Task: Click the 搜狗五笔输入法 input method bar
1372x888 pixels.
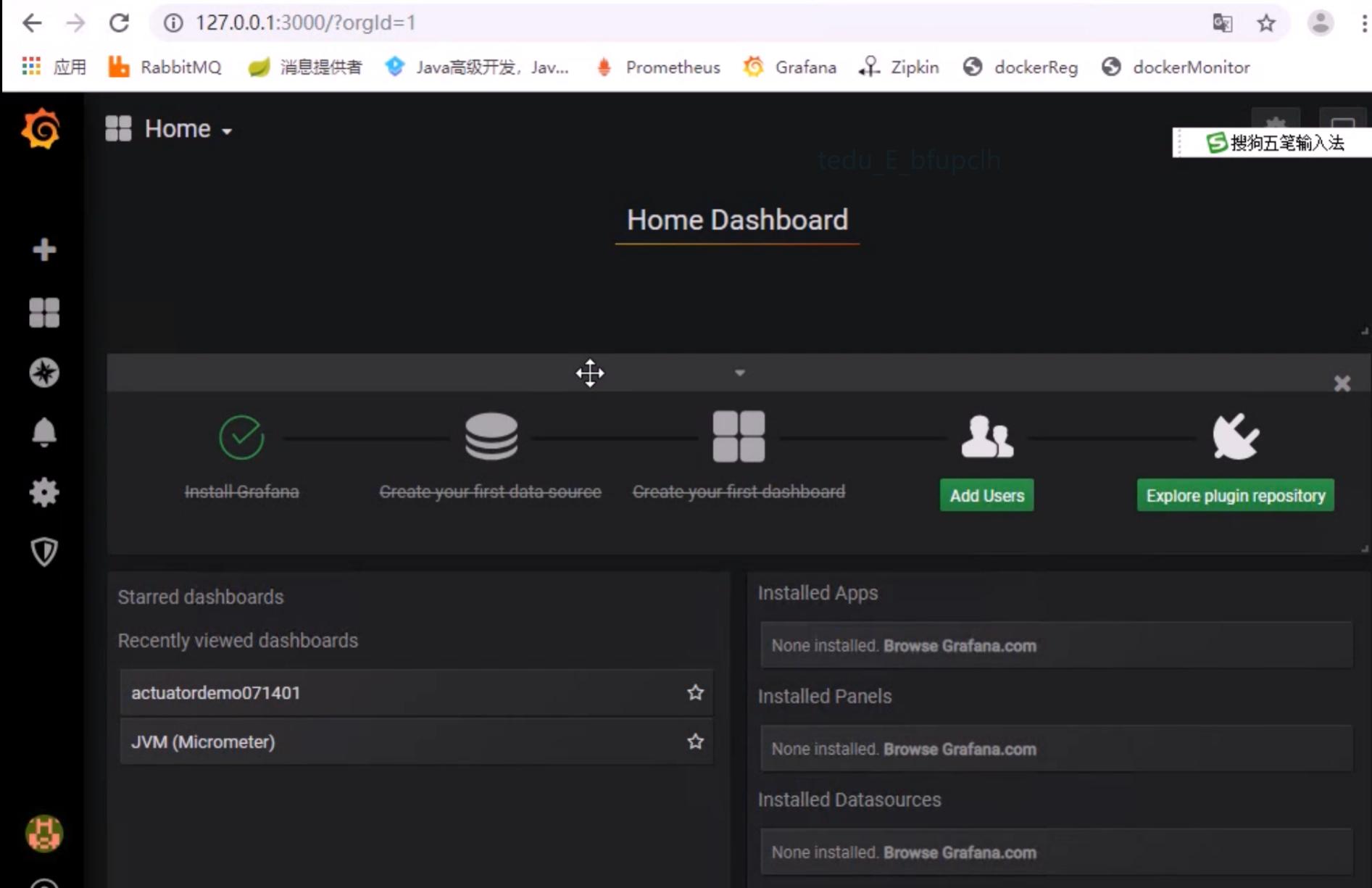Action: click(1272, 142)
